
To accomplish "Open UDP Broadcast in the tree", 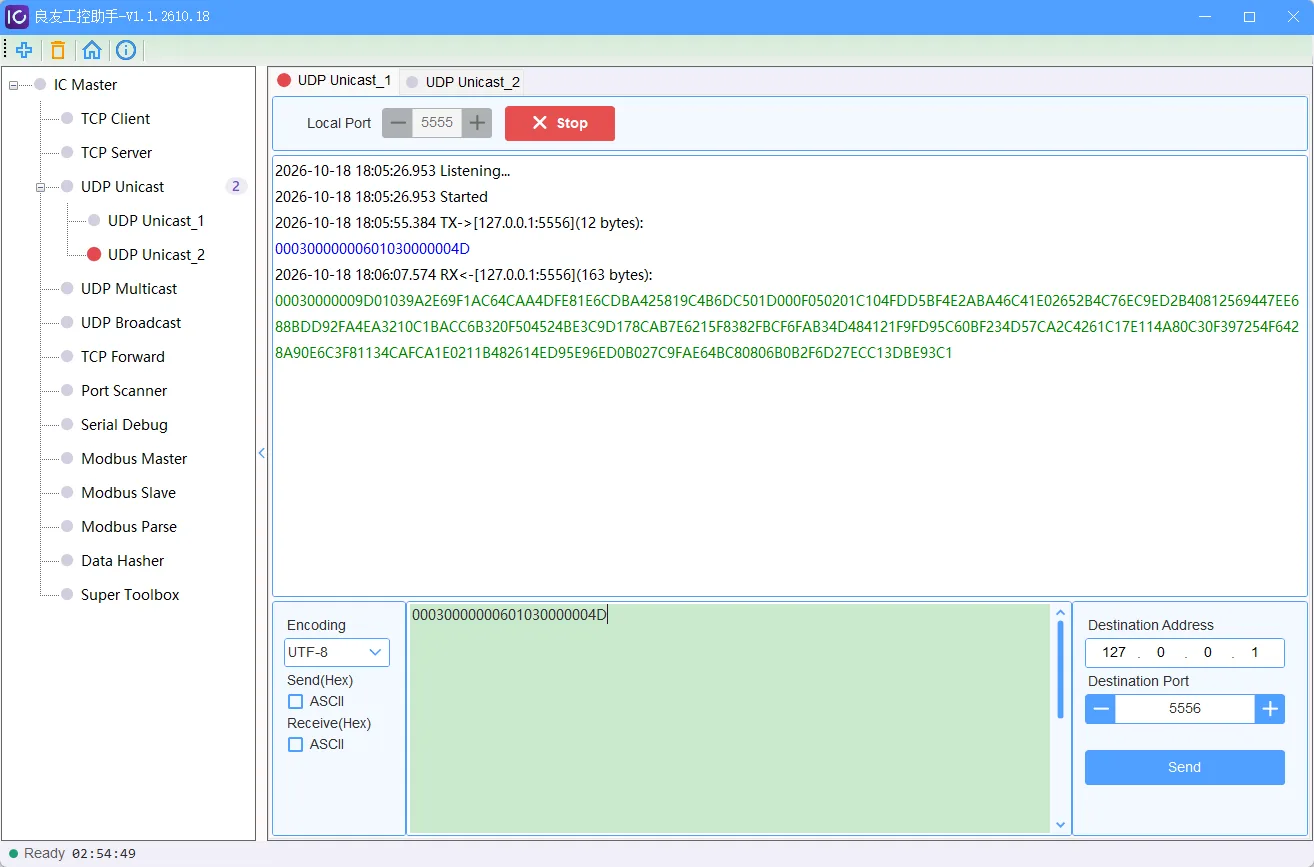I will coord(131,323).
